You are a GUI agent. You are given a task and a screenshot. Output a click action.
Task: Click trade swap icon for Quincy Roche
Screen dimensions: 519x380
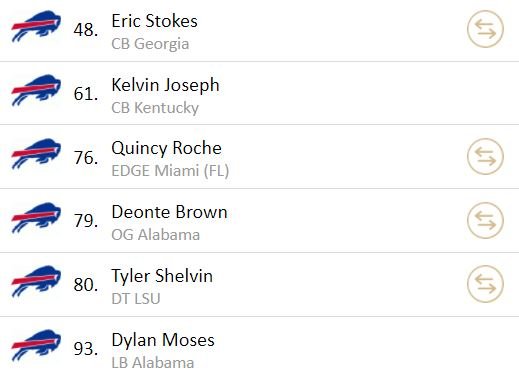(x=485, y=156)
